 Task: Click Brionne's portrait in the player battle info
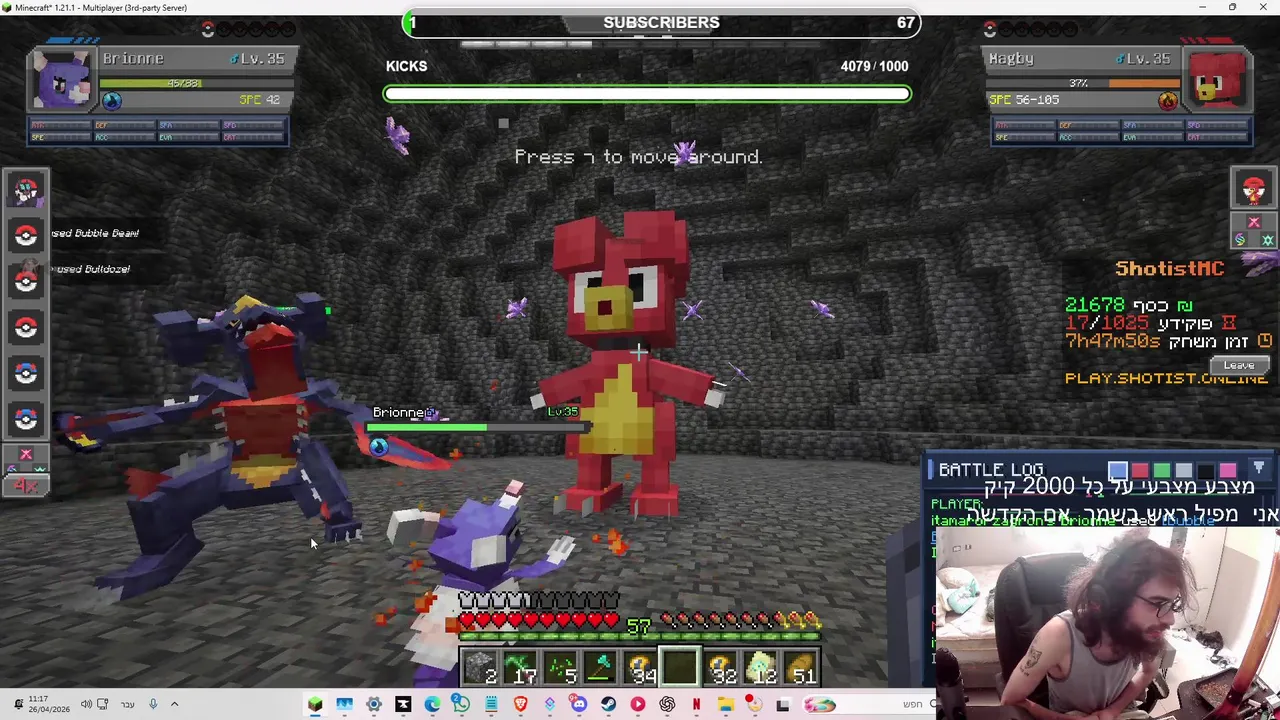tap(62, 78)
